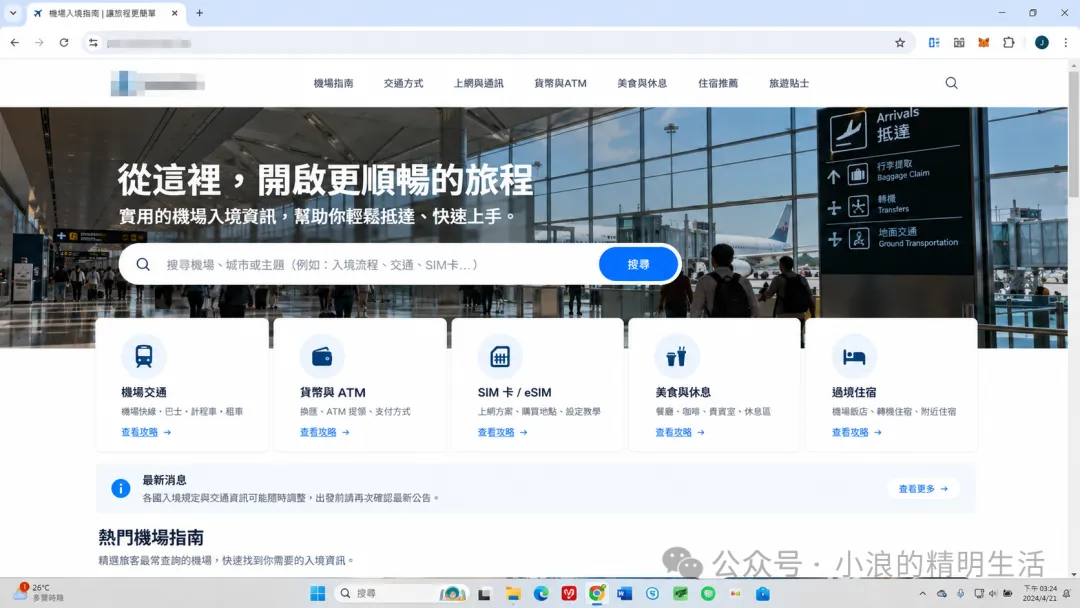The width and height of the screenshot is (1080, 608).
Task: Open the 住宿推薦 nav menu
Action: point(718,83)
